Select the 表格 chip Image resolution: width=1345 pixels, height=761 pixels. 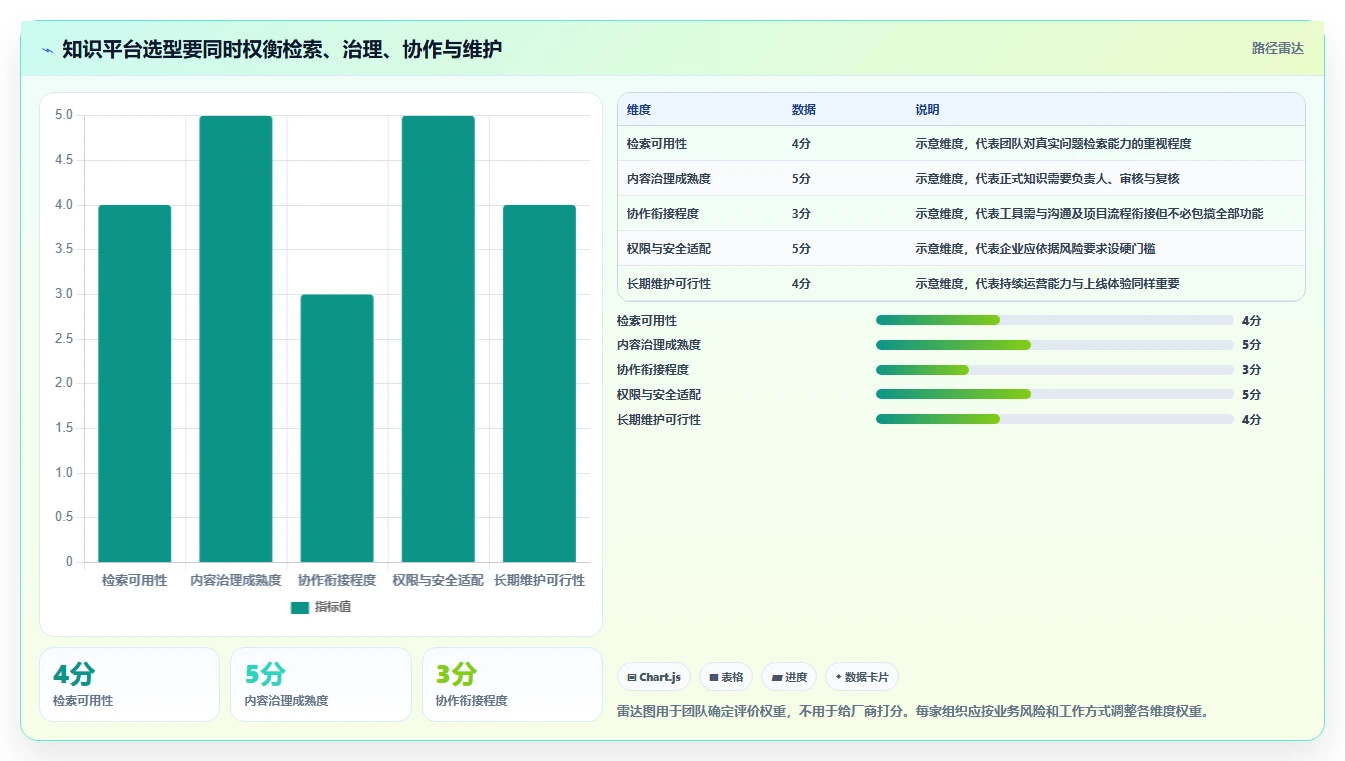tap(726, 677)
